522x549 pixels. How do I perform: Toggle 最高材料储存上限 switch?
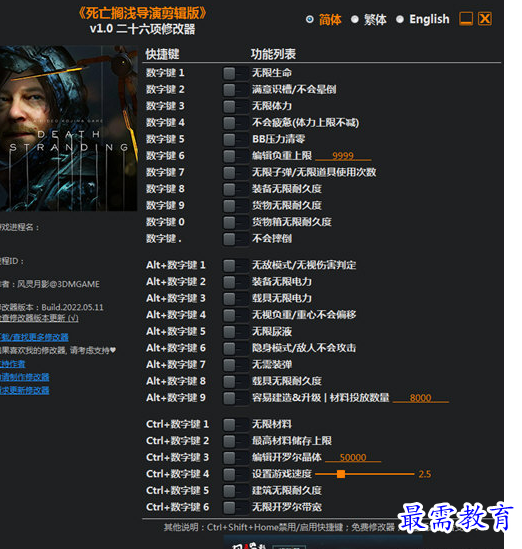(235, 441)
